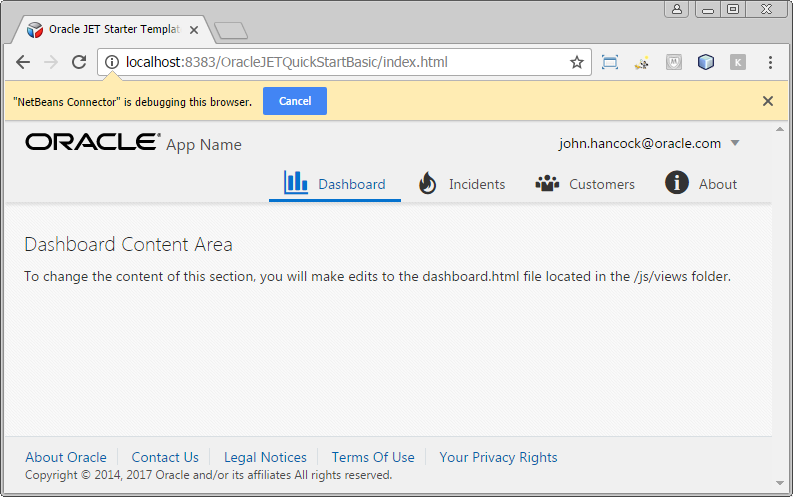Dismiss the debugging notification bar
This screenshot has height=497, width=793.
(768, 101)
